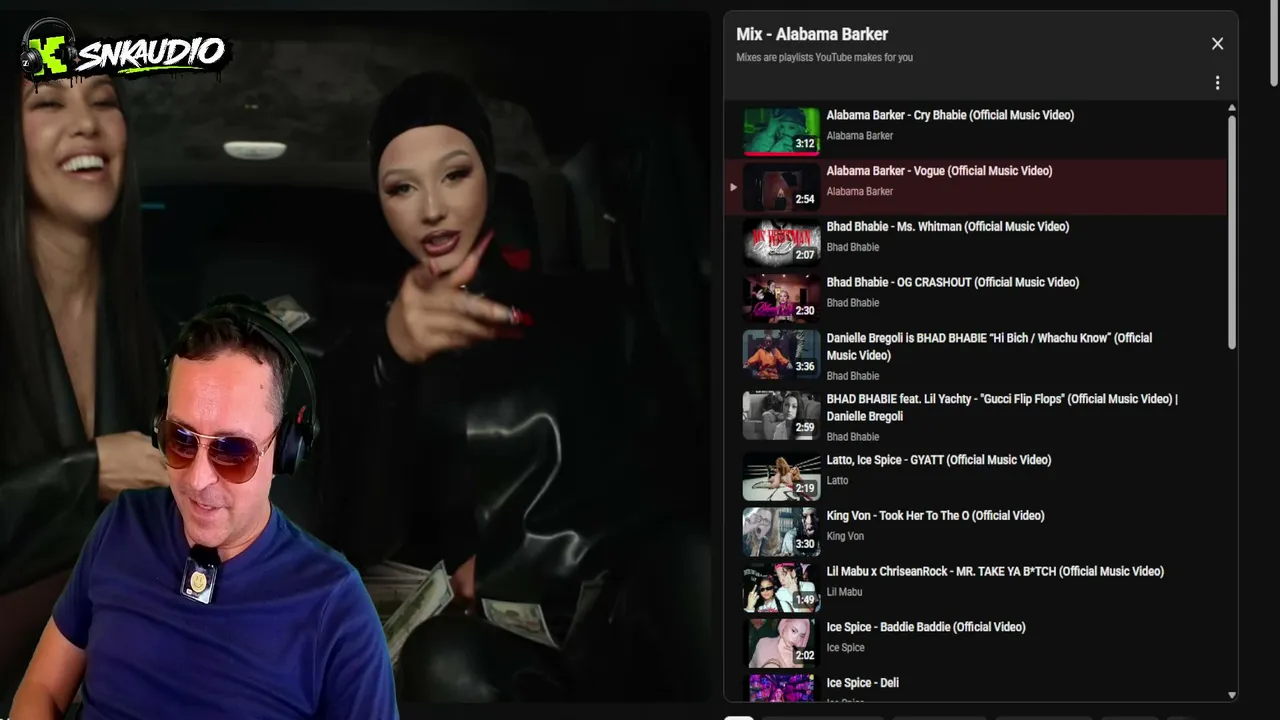The height and width of the screenshot is (720, 1280).
Task: Play 'Bhad Bhabie - Ms. Whitman' title
Action: coord(947,227)
